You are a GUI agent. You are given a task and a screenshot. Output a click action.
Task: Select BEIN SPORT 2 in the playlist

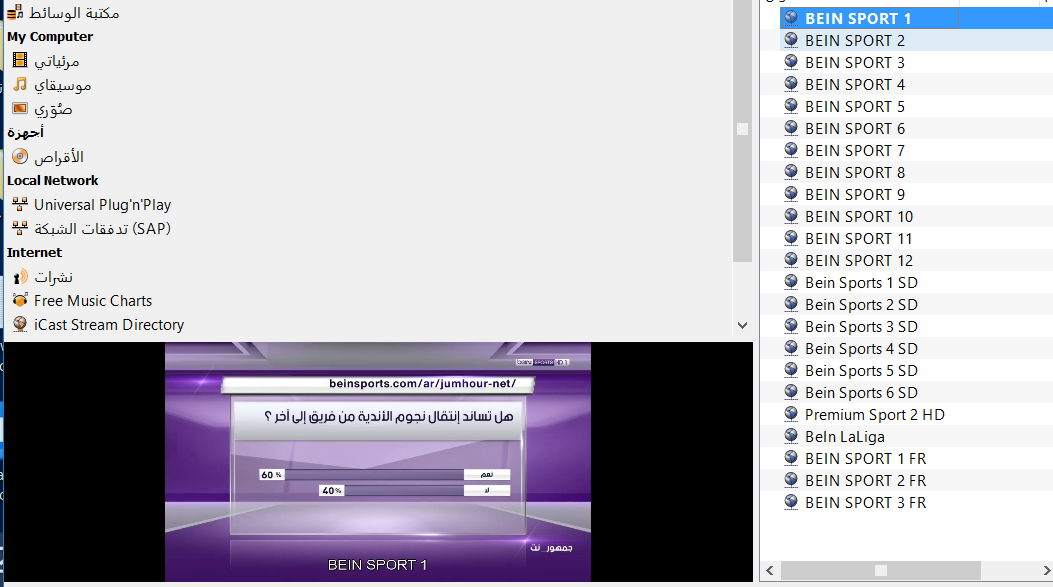(x=854, y=41)
